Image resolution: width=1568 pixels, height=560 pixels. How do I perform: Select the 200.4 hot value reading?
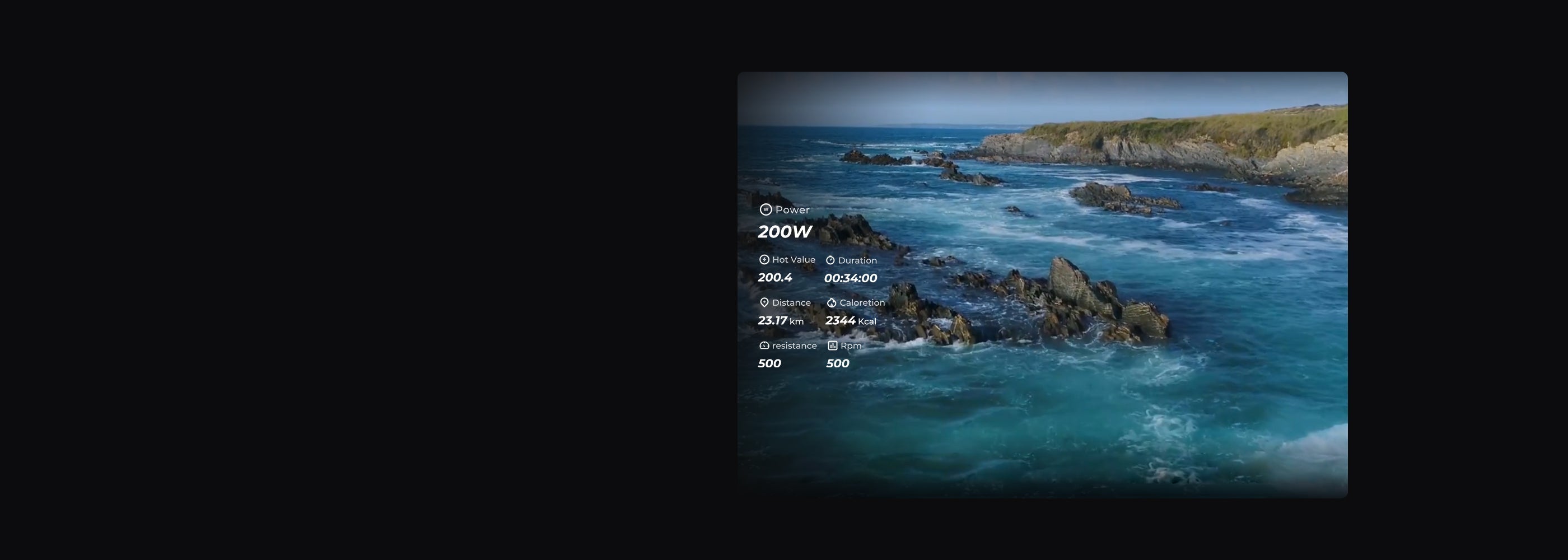coord(775,278)
